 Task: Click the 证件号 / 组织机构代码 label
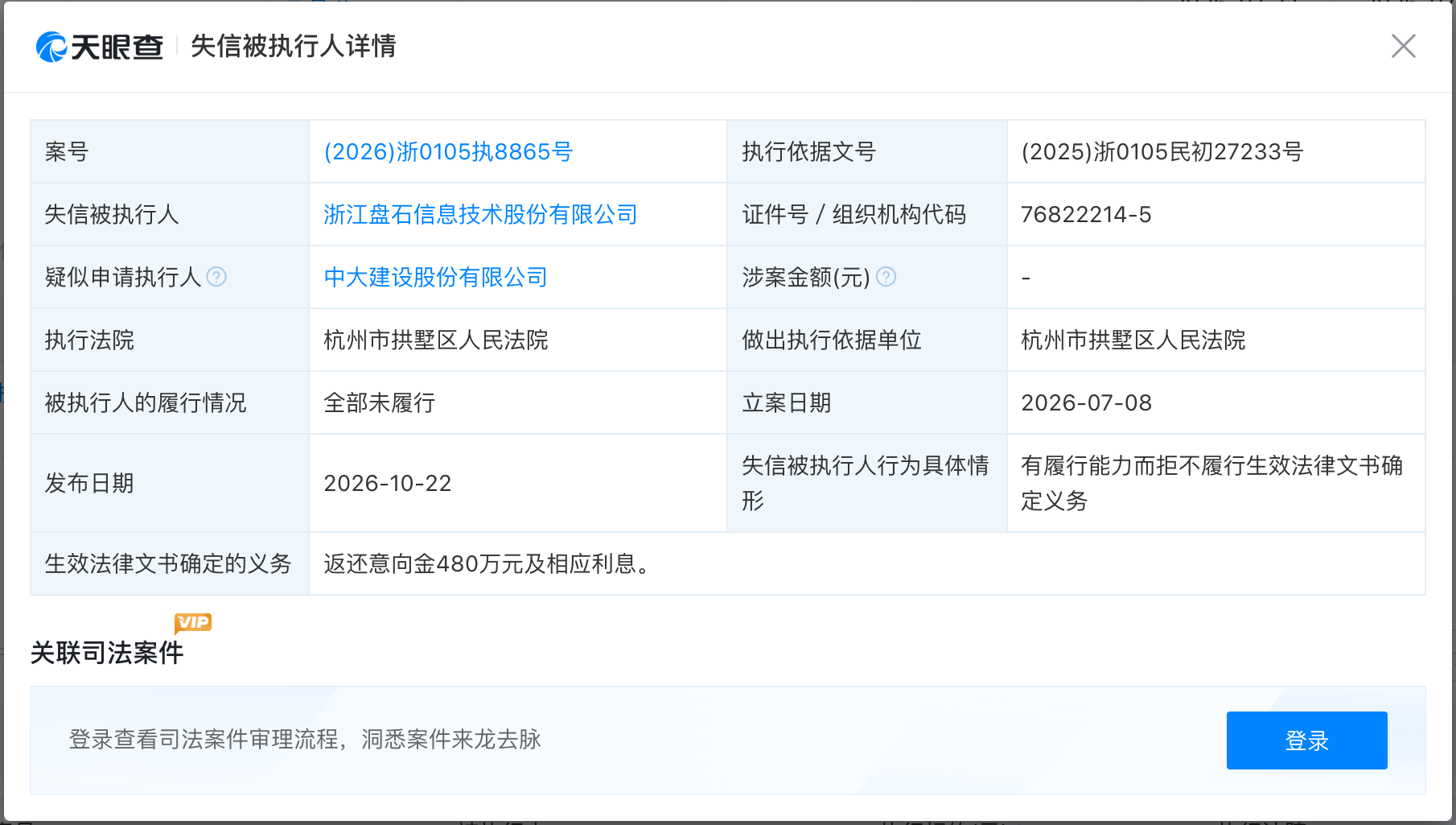click(854, 215)
